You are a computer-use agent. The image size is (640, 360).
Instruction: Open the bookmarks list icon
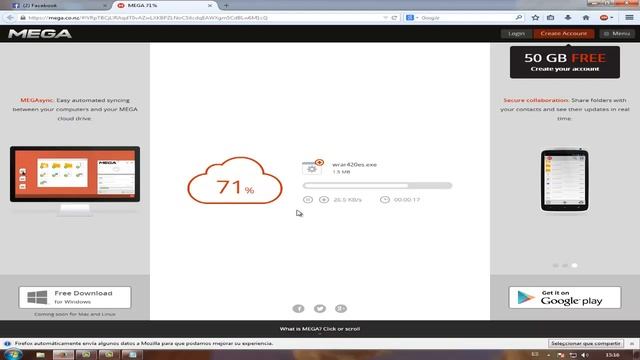pyautogui.click(x=551, y=18)
